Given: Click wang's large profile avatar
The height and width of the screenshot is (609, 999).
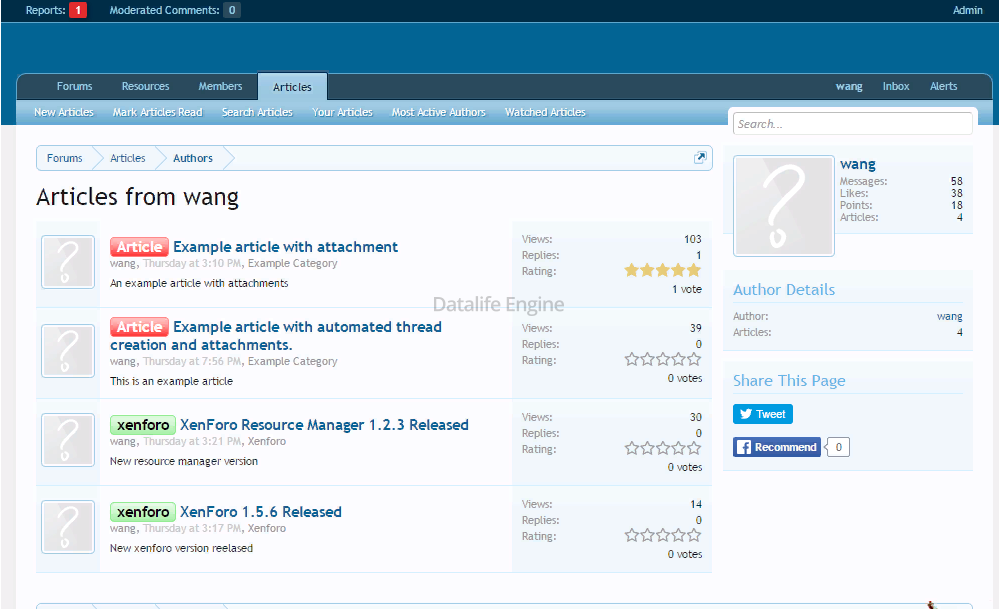Looking at the screenshot, I should coord(784,206).
